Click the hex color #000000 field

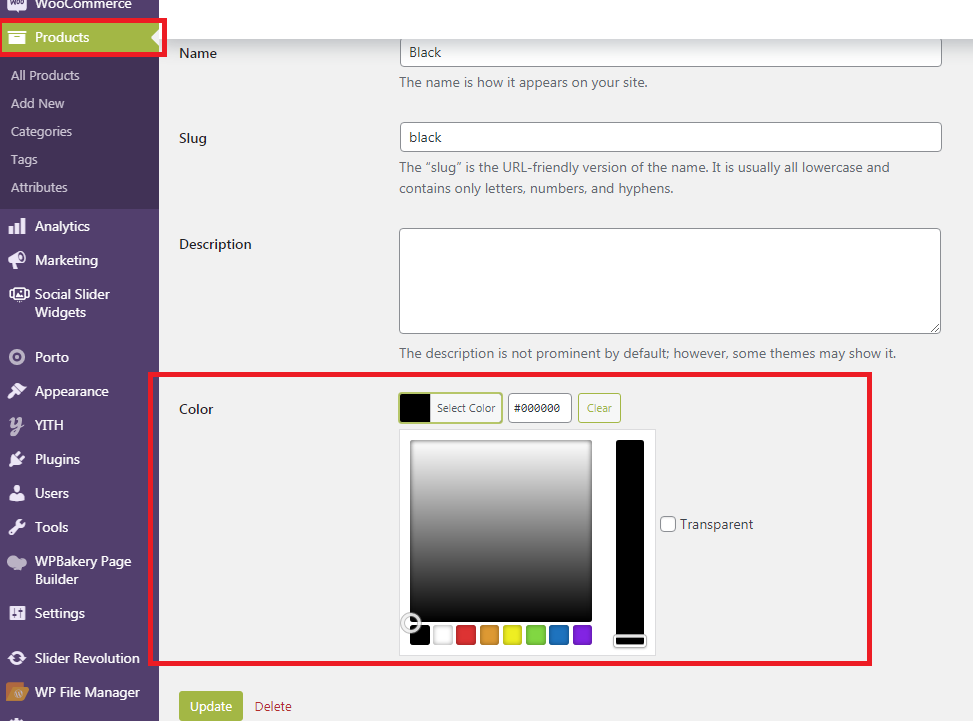coord(540,408)
